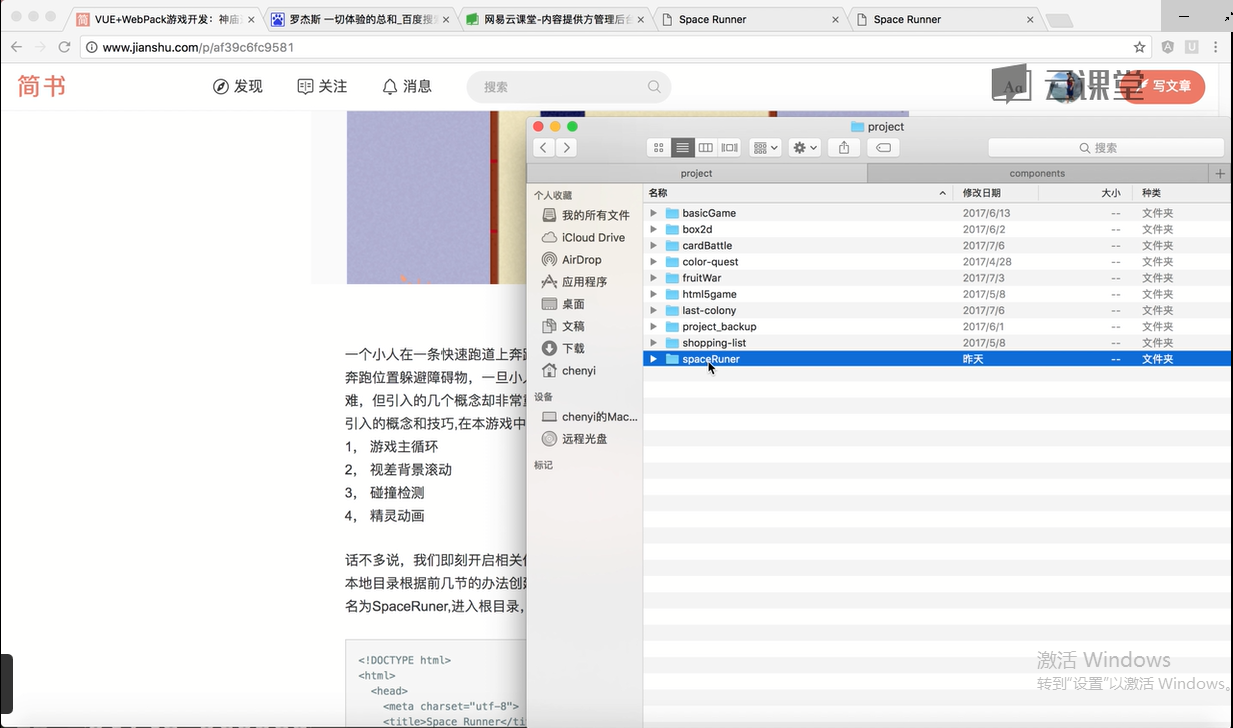Expand the fruitWar folder
Viewport: 1233px width, 728px height.
(x=653, y=278)
